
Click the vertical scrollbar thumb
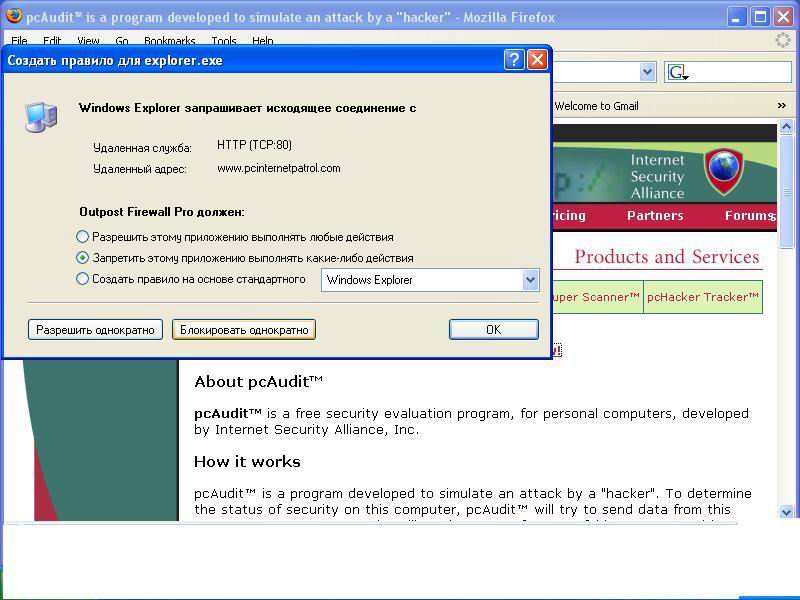coord(786,191)
